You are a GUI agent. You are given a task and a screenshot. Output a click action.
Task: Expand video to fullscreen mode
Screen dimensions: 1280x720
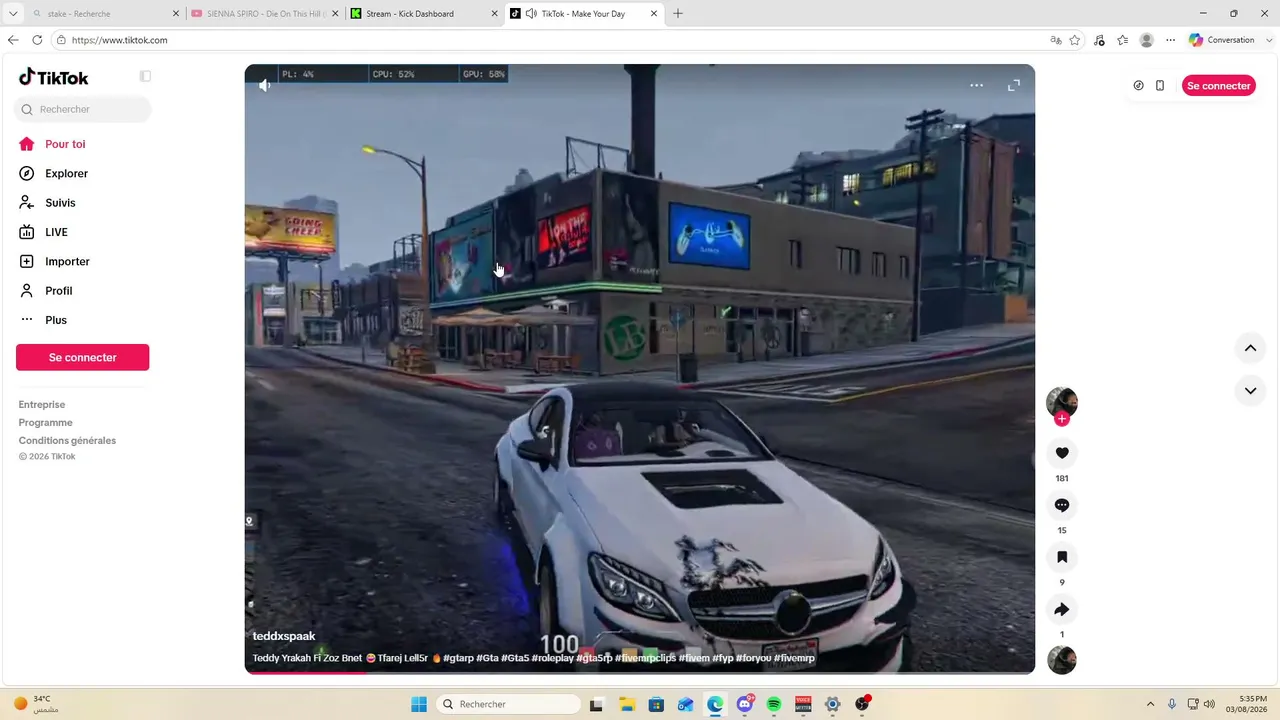(1013, 85)
